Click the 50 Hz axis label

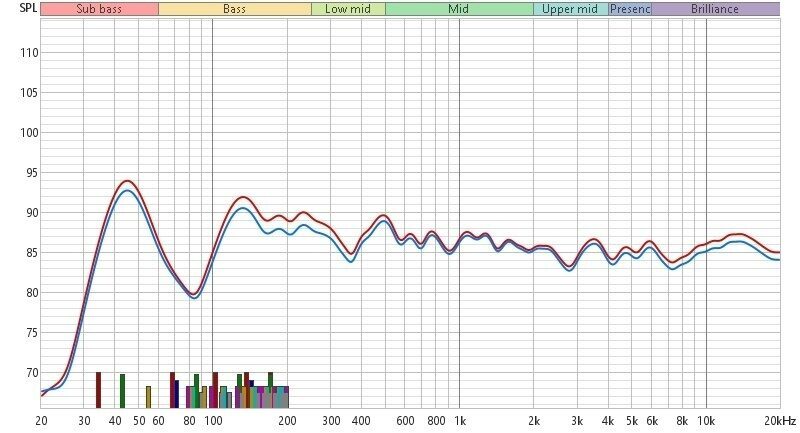[x=139, y=421]
